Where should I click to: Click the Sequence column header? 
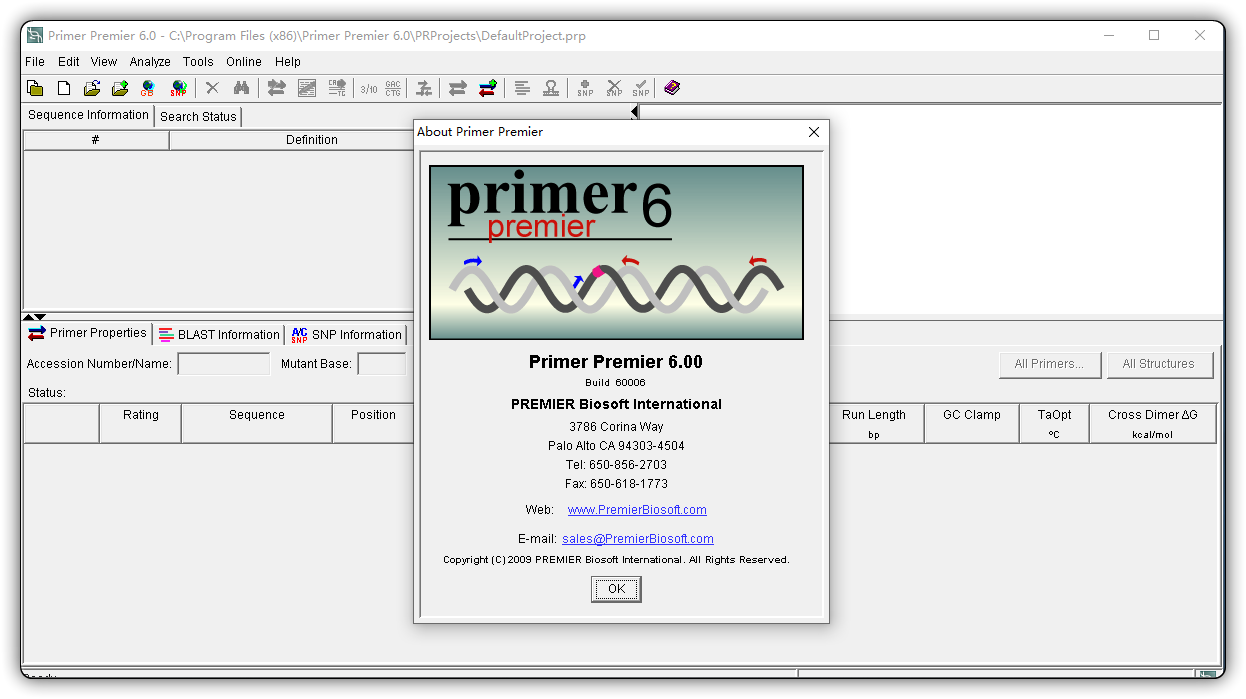[x=257, y=423]
